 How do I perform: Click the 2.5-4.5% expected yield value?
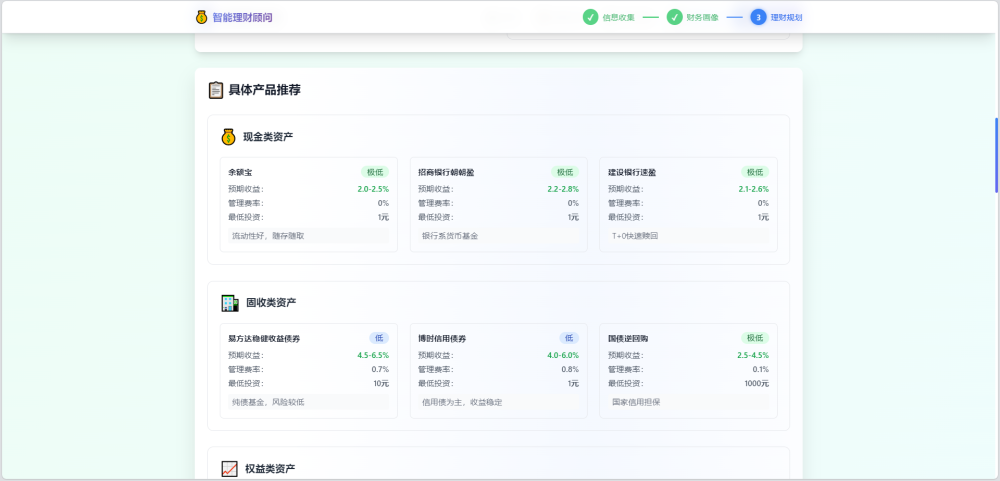click(753, 356)
